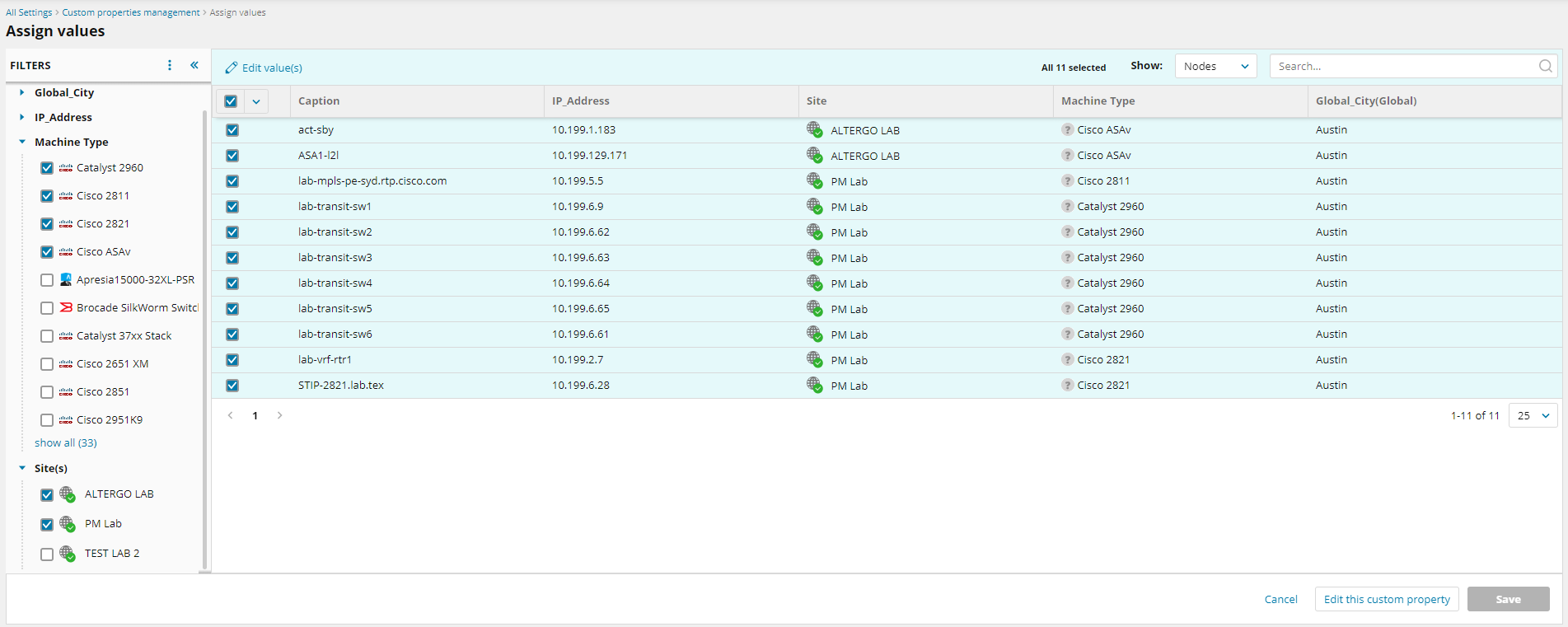Open Custom properties management breadcrumb

131,12
